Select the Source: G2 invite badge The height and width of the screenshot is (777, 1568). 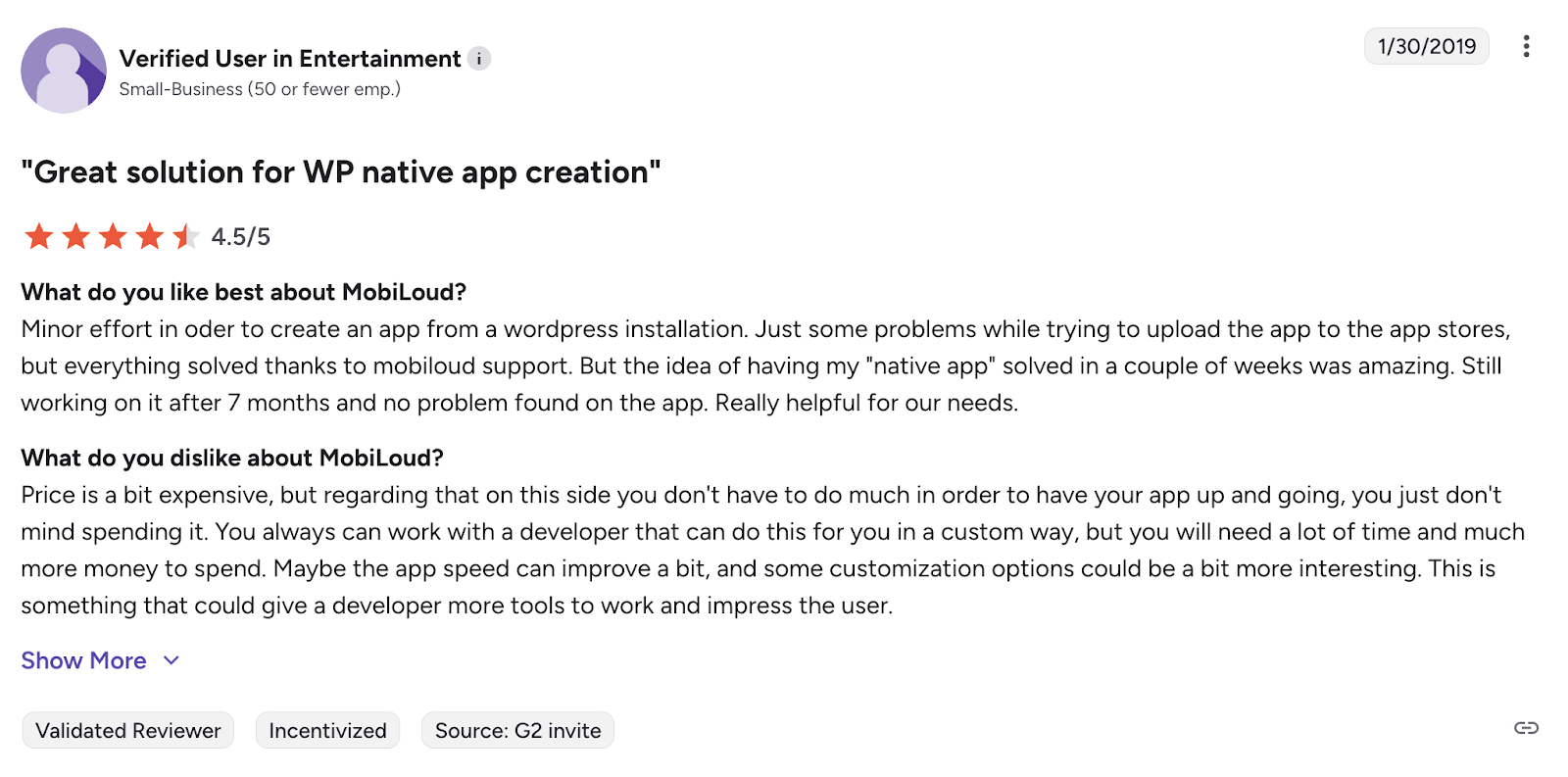click(x=517, y=730)
